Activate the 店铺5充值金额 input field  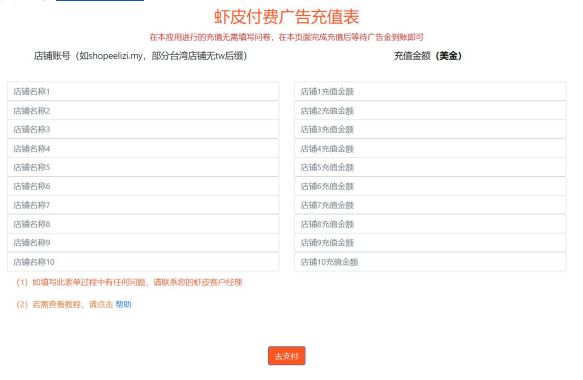(430, 167)
